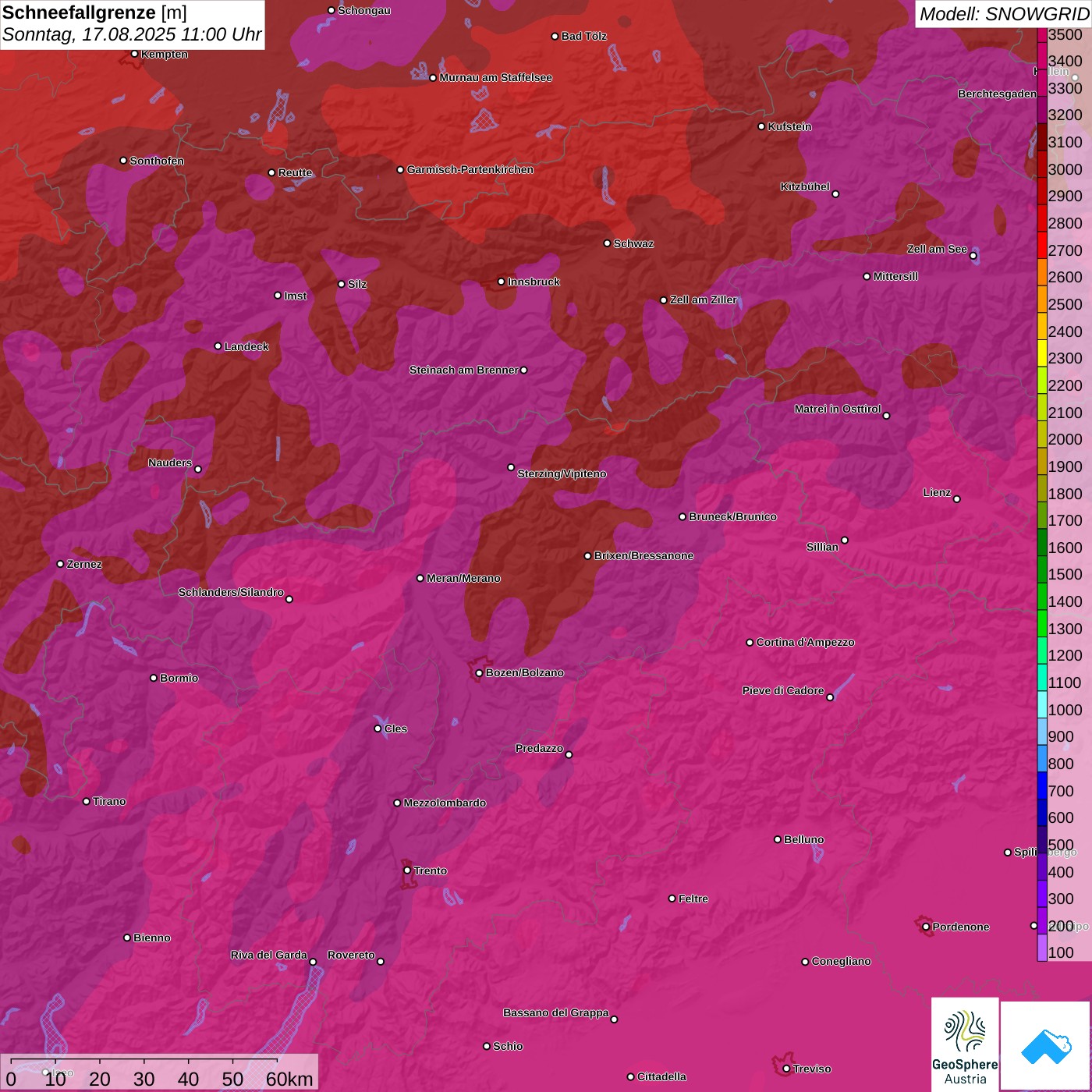Image resolution: width=1092 pixels, height=1092 pixels.
Task: Click the Cortina d'Ampezzo marker
Action: point(750,643)
